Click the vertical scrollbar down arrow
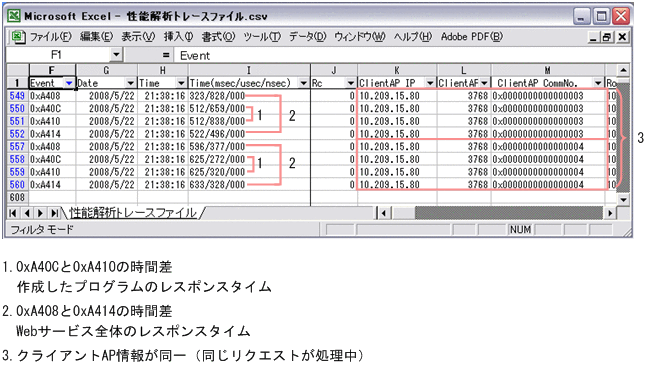Viewport: 648px width, 367px height. (623, 199)
